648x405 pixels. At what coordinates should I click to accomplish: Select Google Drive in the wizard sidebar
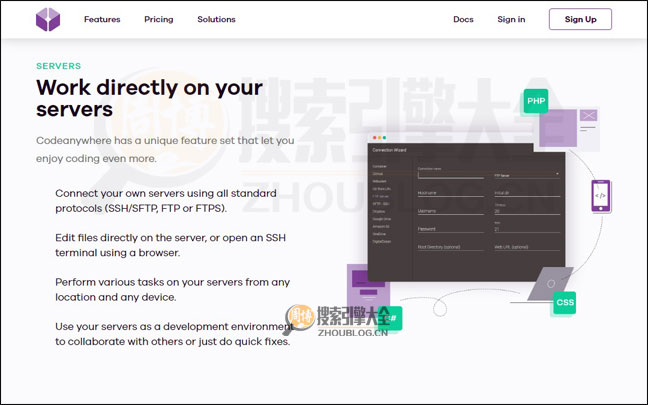[x=381, y=219]
